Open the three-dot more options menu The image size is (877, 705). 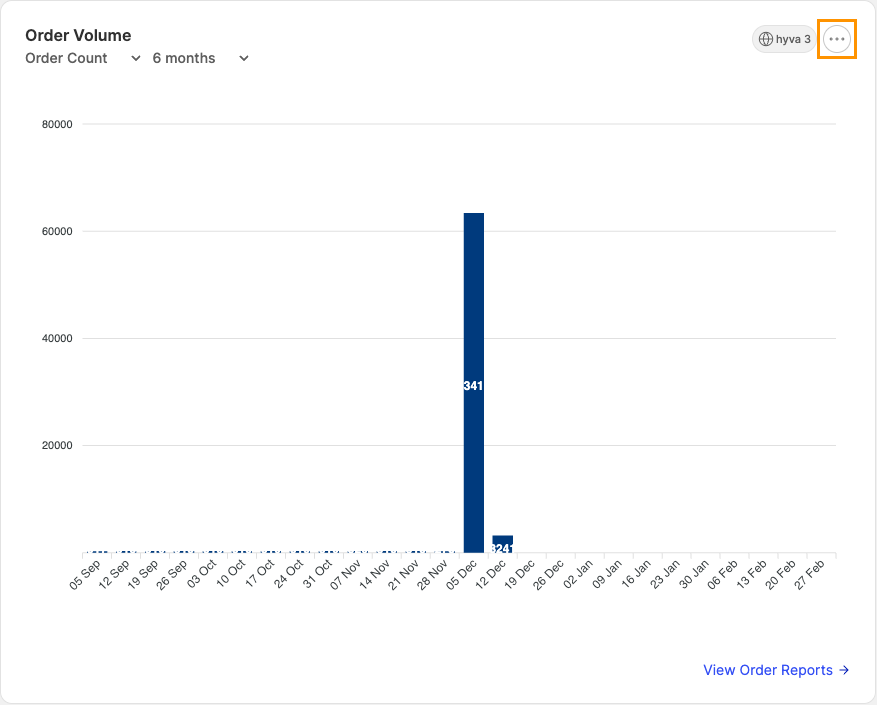[x=837, y=39]
